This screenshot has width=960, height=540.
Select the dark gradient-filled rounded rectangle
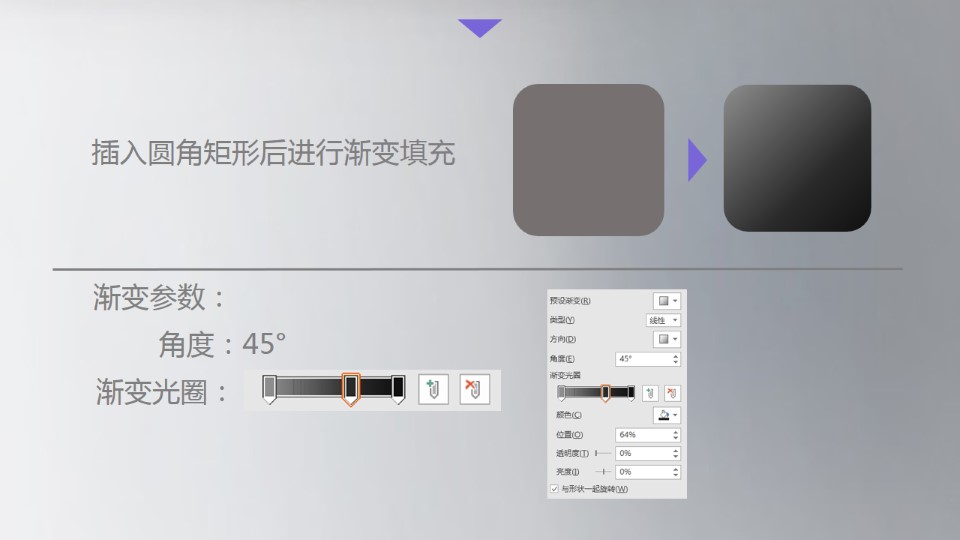[797, 158]
